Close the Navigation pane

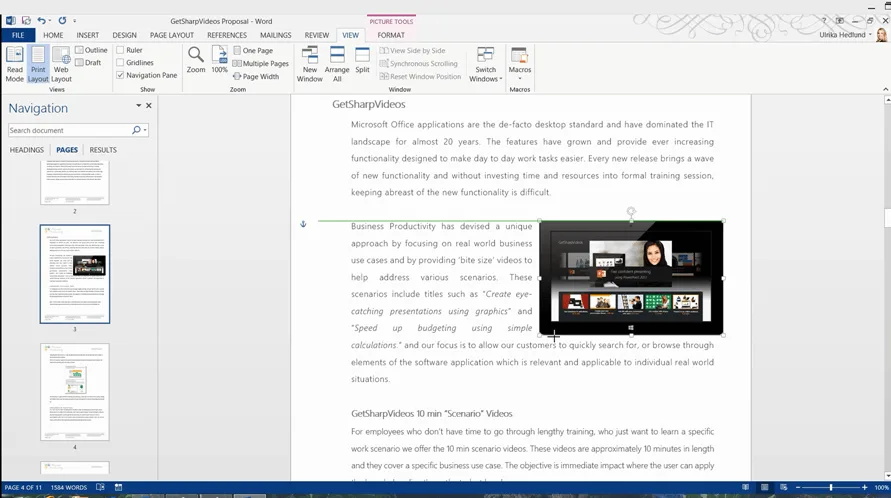click(x=149, y=106)
